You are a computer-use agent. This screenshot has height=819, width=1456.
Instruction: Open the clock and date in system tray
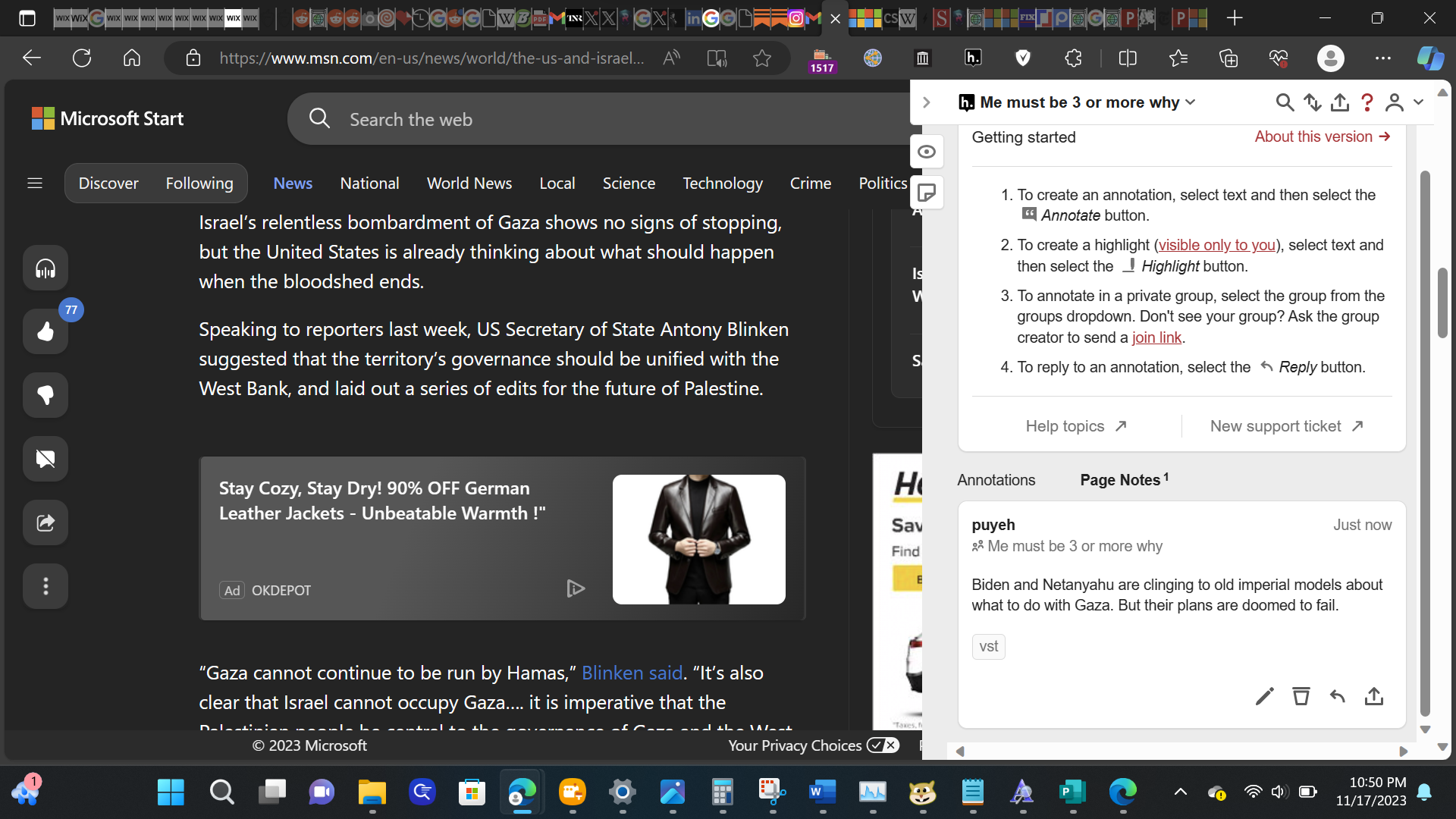(1371, 792)
